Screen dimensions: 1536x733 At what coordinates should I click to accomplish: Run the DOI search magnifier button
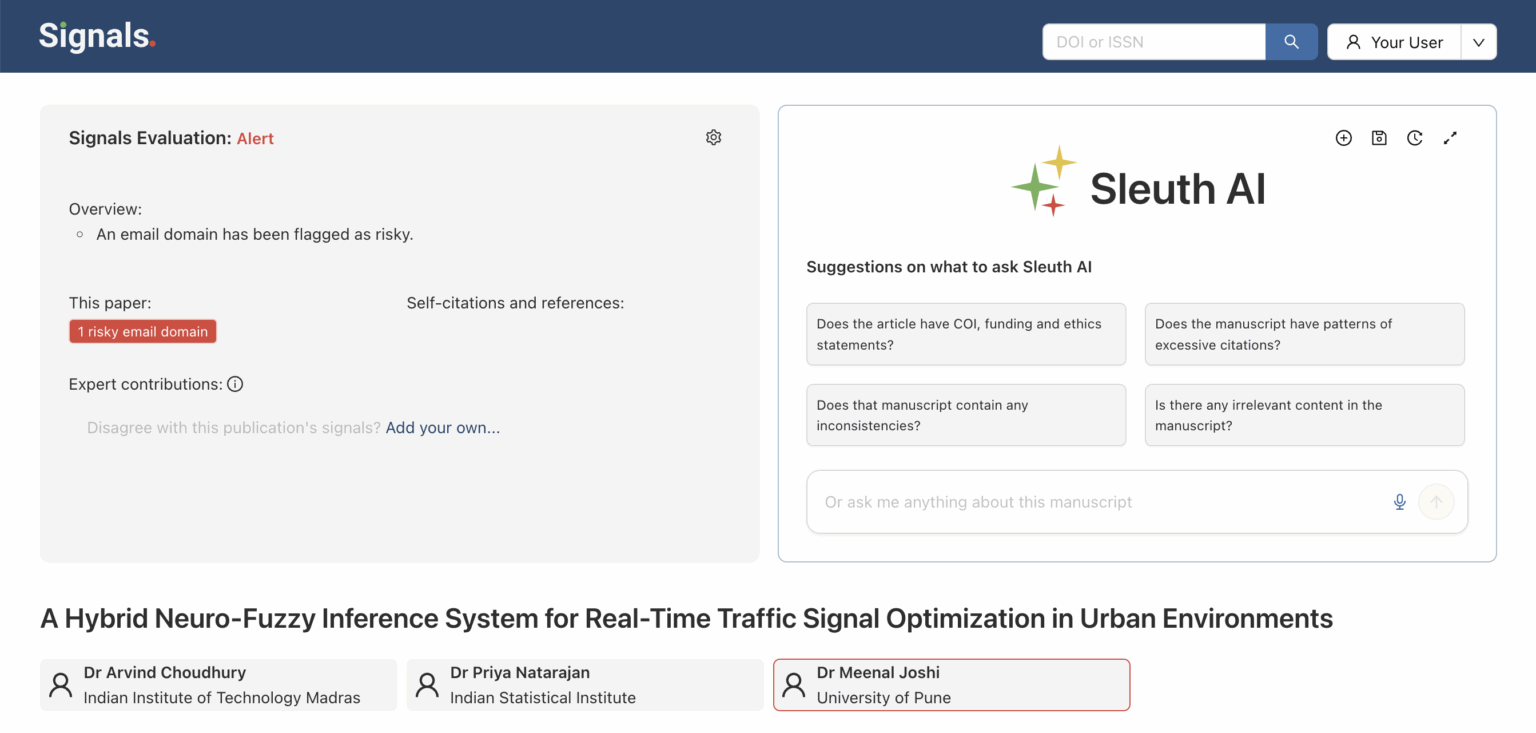1291,41
